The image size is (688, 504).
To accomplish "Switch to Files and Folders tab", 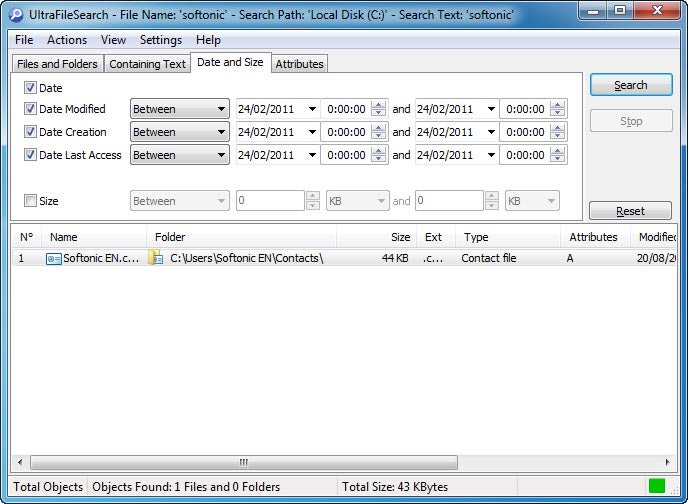I will point(57,64).
